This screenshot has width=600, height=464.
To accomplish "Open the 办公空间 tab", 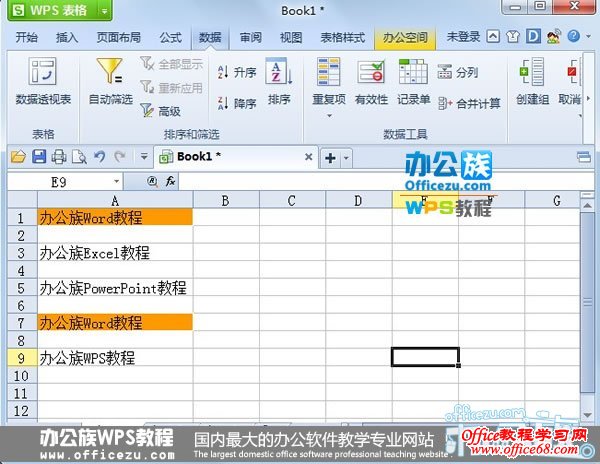I will [405, 37].
